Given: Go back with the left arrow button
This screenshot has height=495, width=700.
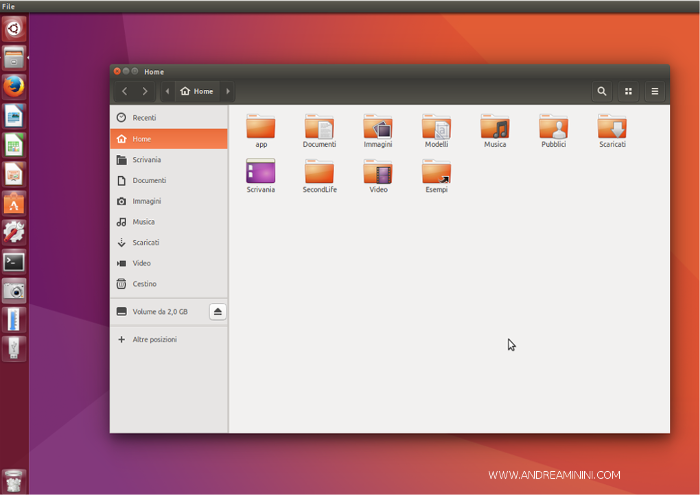Looking at the screenshot, I should (124, 91).
